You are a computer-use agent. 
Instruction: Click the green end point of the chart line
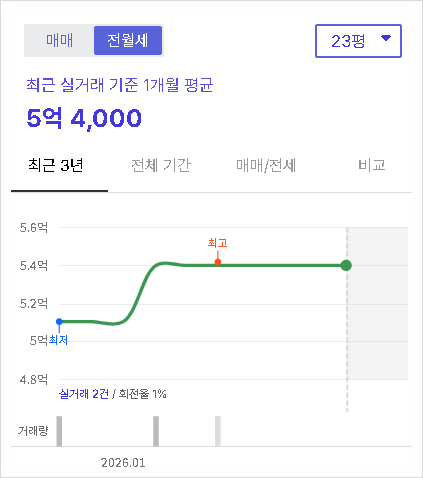(346, 265)
